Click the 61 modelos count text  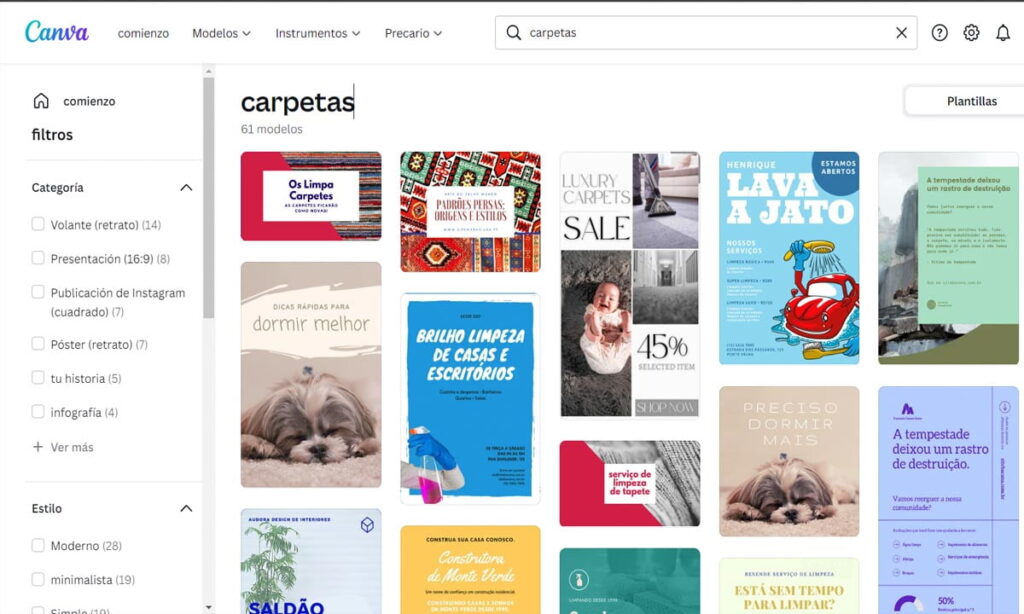click(272, 129)
